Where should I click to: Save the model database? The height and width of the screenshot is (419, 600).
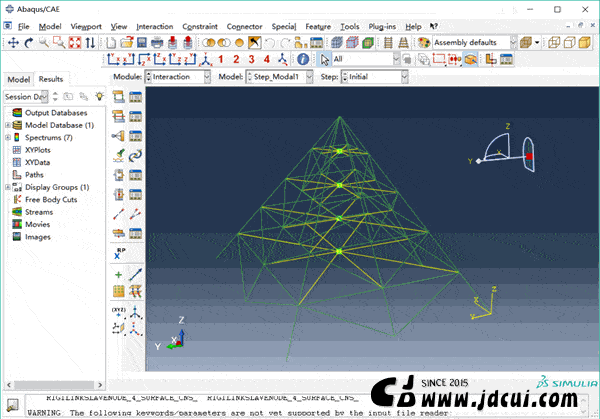142,42
